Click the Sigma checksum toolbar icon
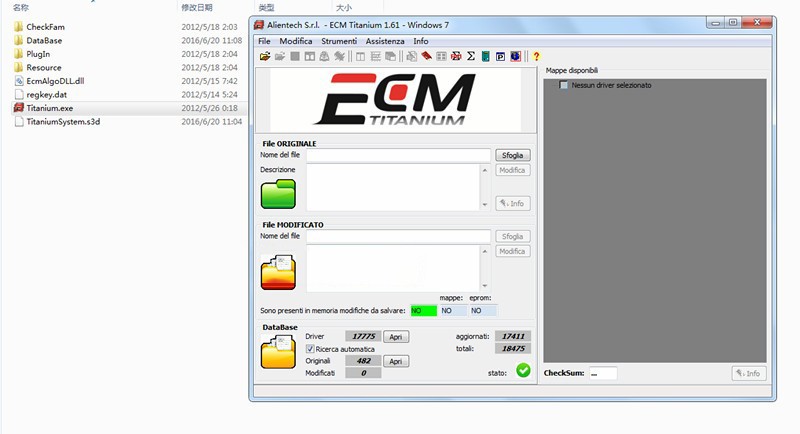The height and width of the screenshot is (434, 800). (471, 56)
